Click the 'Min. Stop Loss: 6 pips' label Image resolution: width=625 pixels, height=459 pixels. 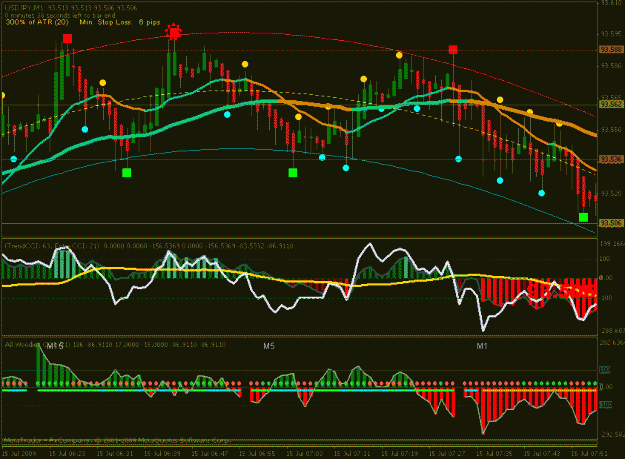[x=120, y=22]
